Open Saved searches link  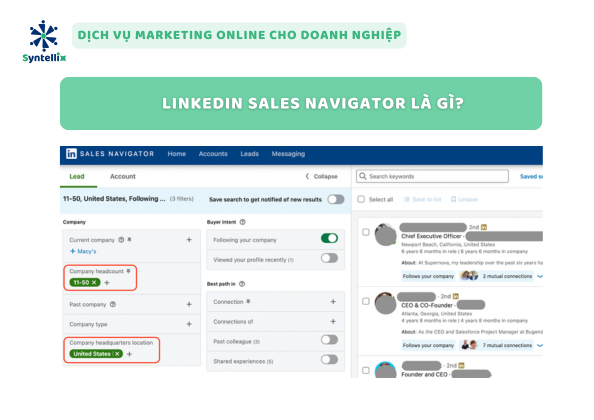(531, 176)
